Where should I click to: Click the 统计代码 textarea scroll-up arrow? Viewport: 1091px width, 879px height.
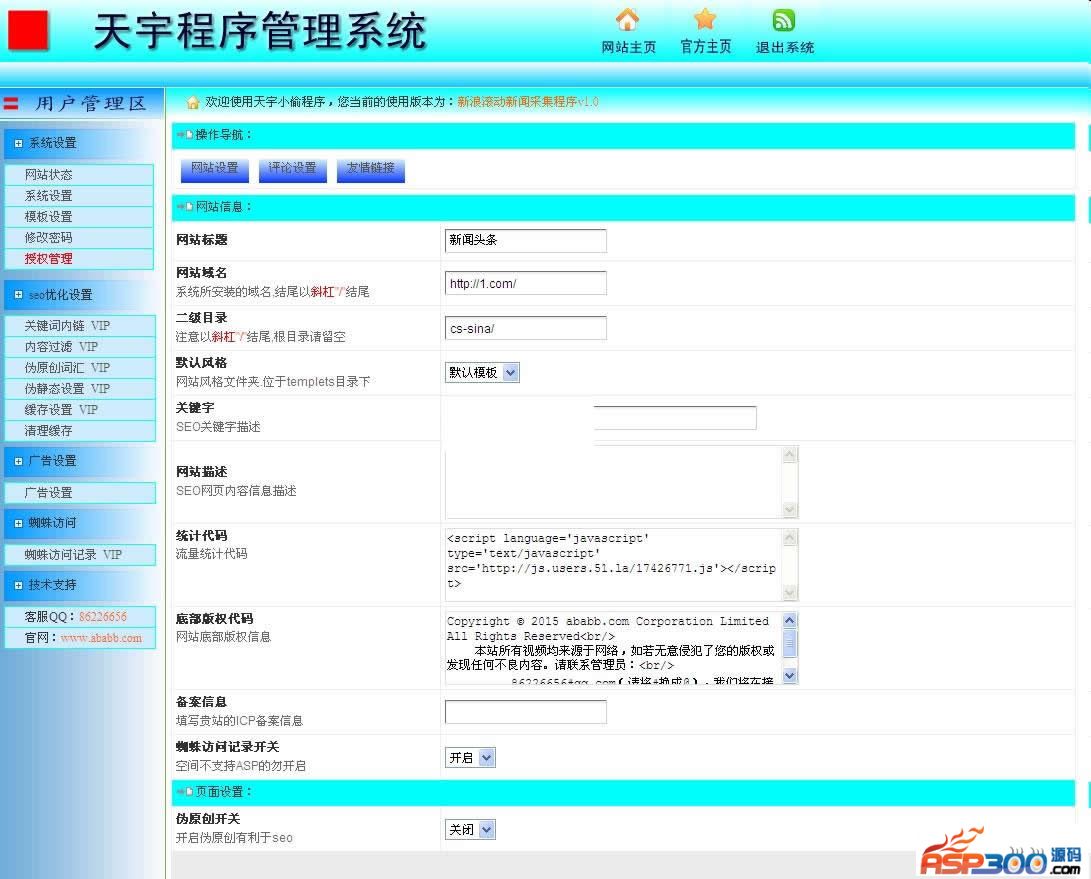click(x=790, y=537)
